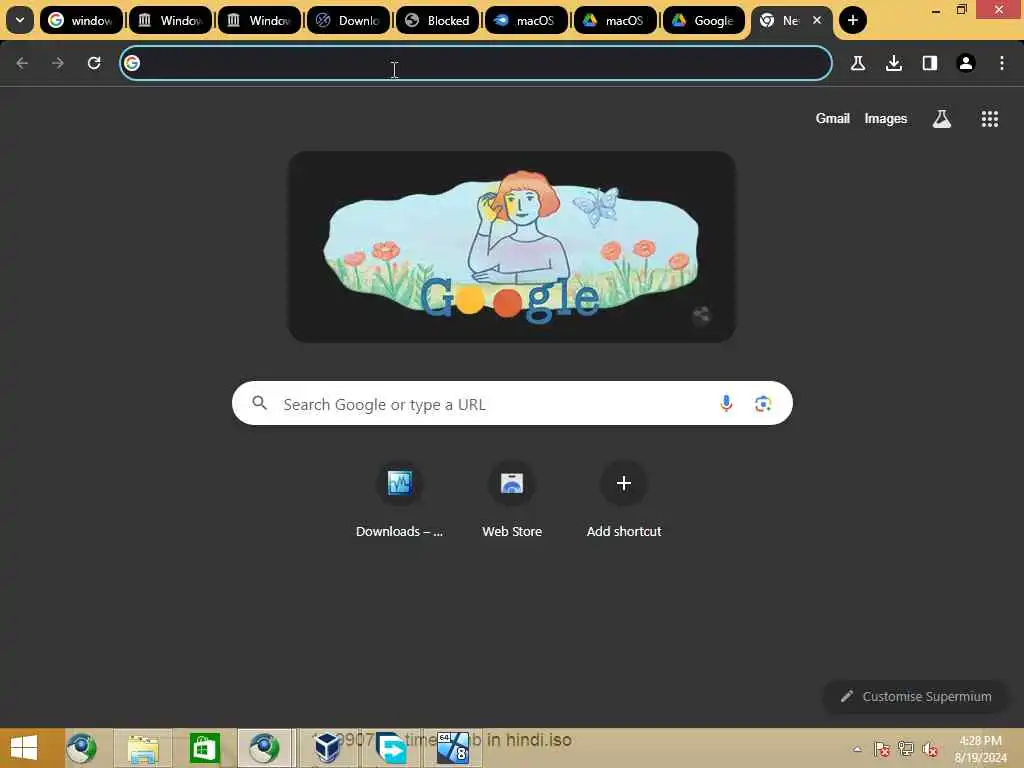Viewport: 1024px width, 768px height.
Task: Start voice search with microphone icon
Action: tap(726, 404)
